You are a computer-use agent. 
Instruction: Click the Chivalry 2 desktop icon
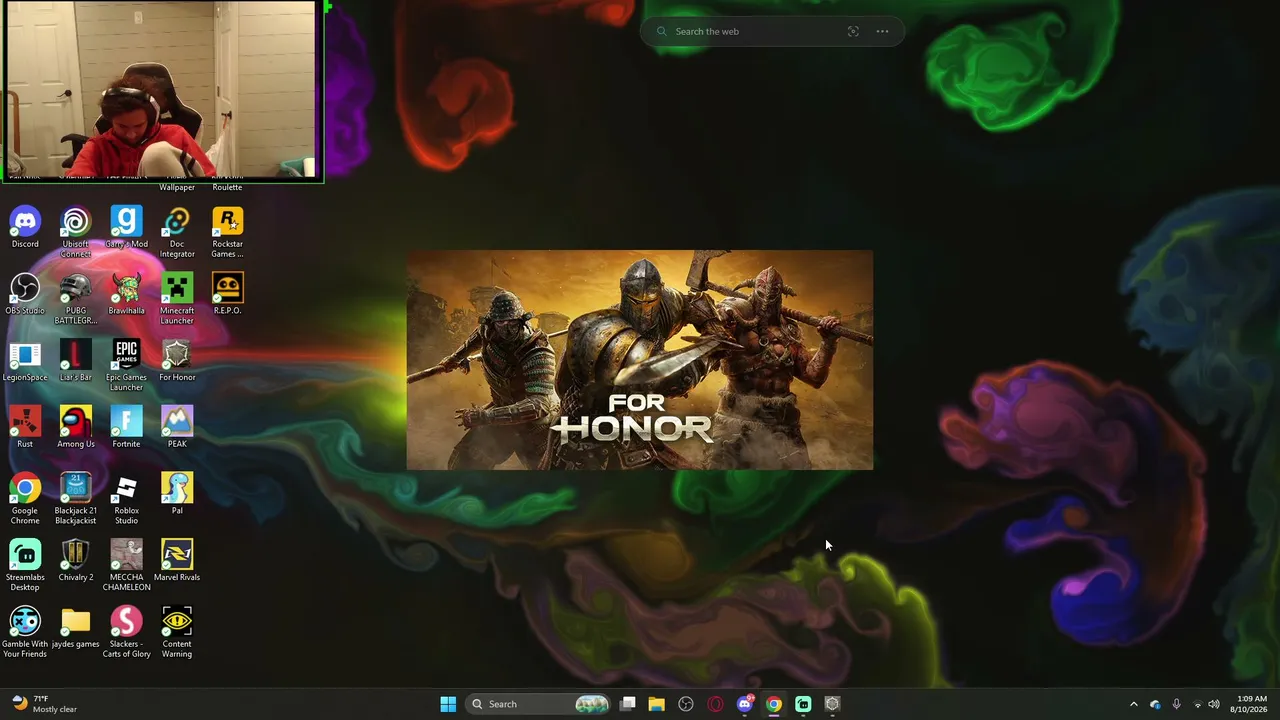coord(76,561)
